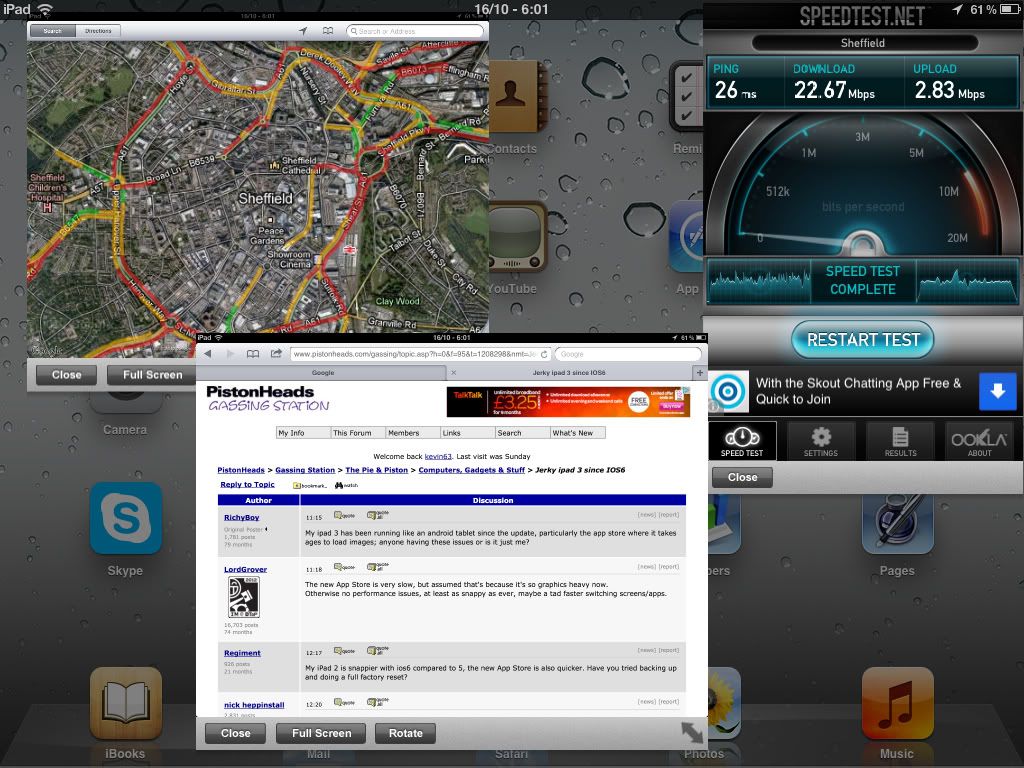The height and width of the screenshot is (768, 1024).
Task: Open the Results icon in Speedtest
Action: click(x=900, y=441)
